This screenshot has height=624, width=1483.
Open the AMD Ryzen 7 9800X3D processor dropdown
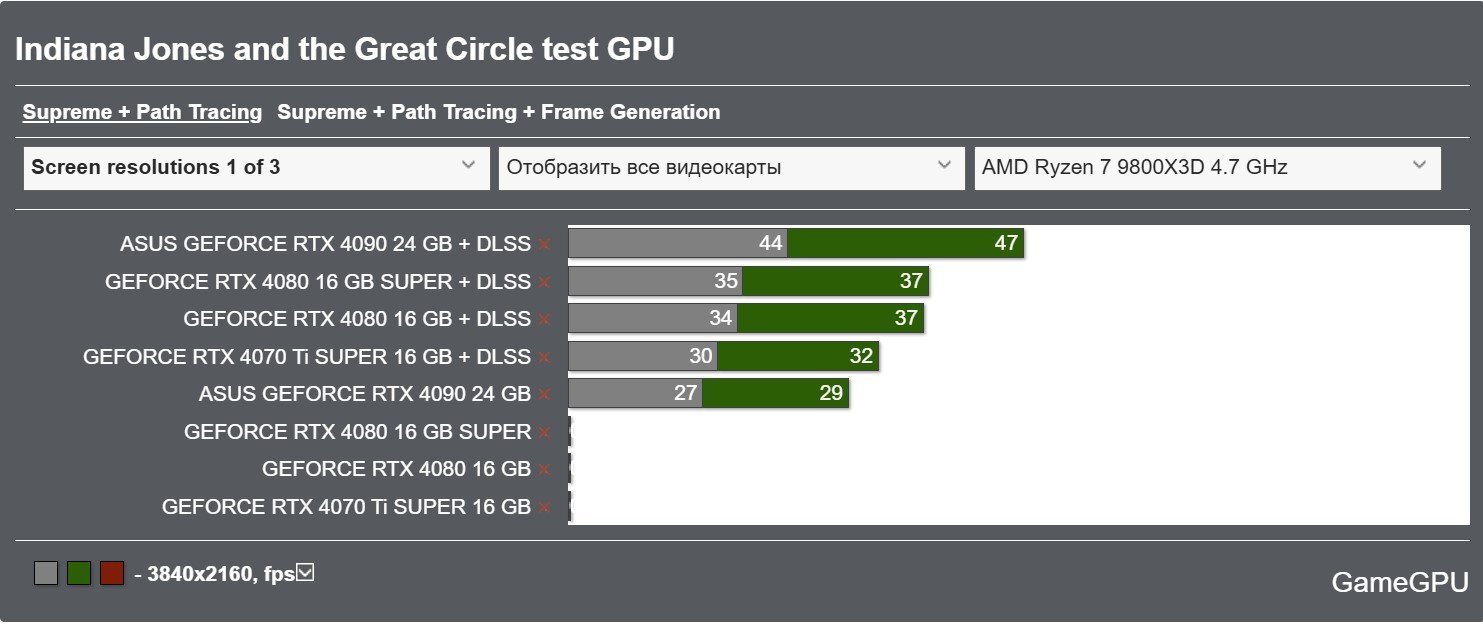pos(1207,168)
